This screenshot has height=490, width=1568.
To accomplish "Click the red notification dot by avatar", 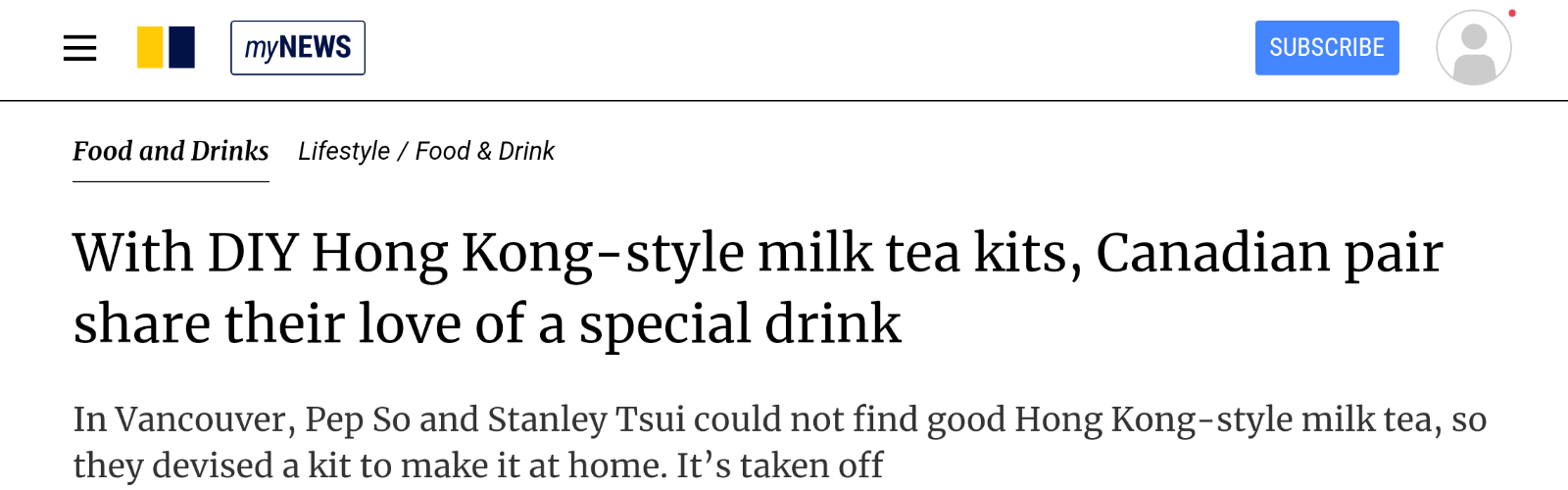I will tap(1512, 14).
